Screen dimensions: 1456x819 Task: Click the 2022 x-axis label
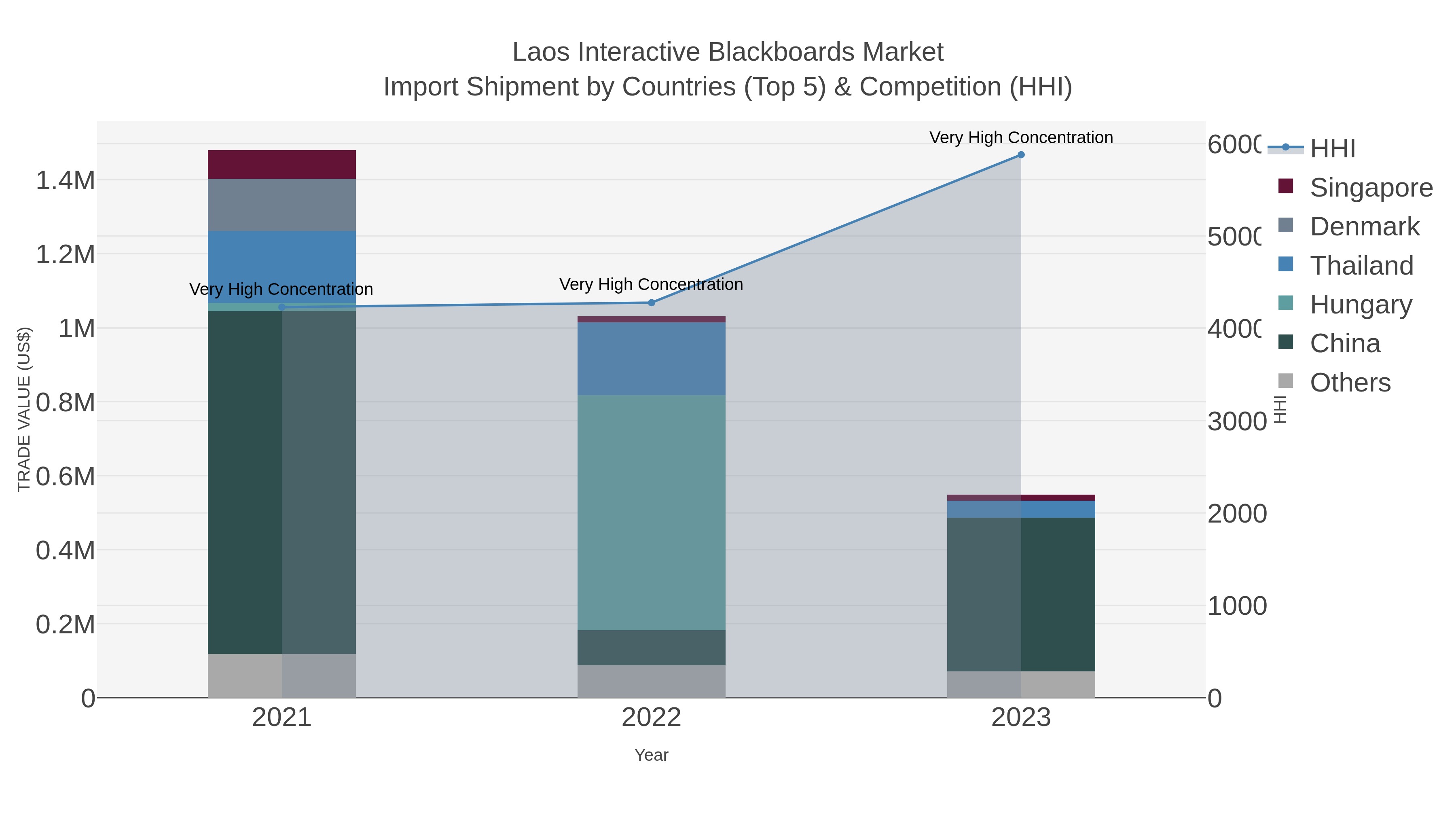tap(651, 718)
